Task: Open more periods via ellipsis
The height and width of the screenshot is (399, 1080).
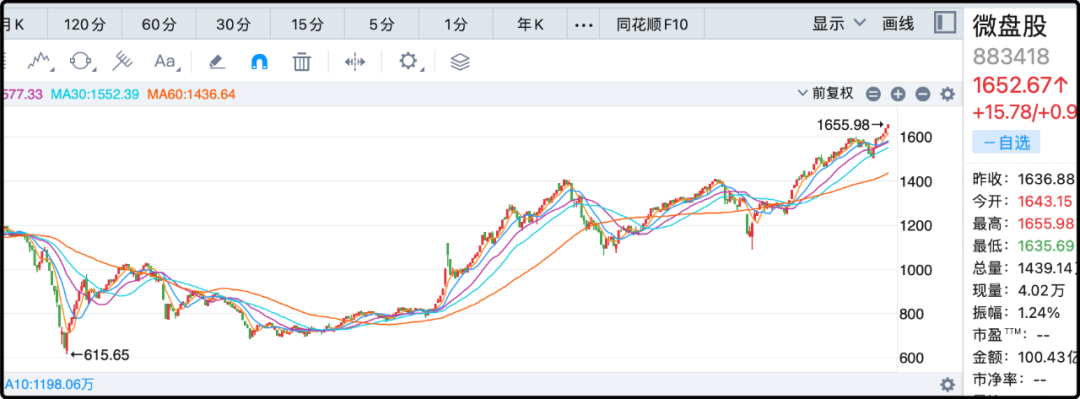Action: [x=583, y=25]
